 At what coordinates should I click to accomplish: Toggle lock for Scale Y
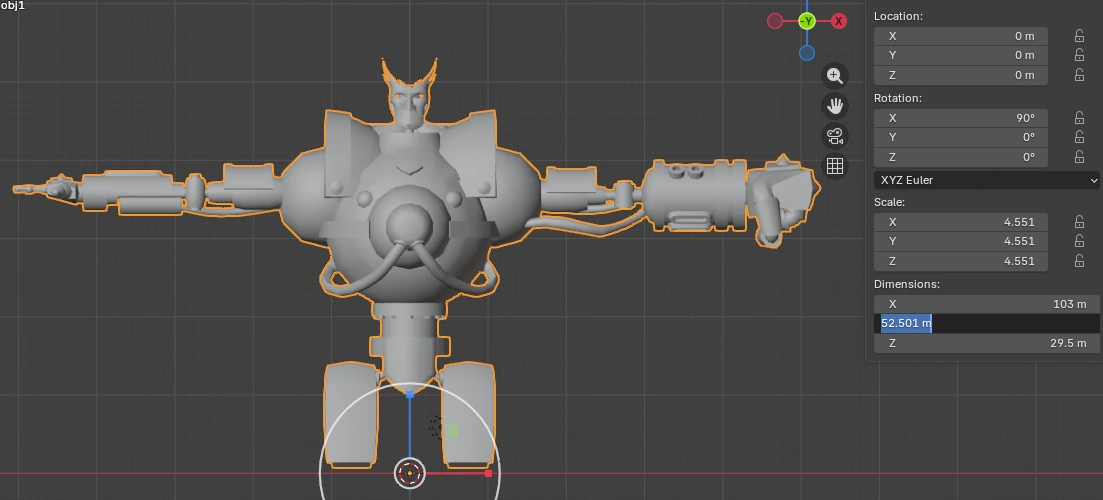(x=1078, y=241)
